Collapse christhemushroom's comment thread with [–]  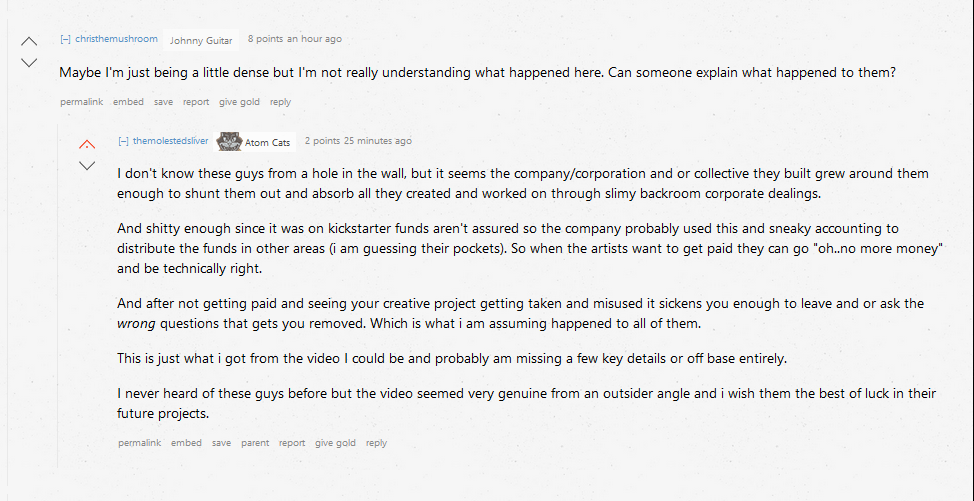click(x=65, y=38)
